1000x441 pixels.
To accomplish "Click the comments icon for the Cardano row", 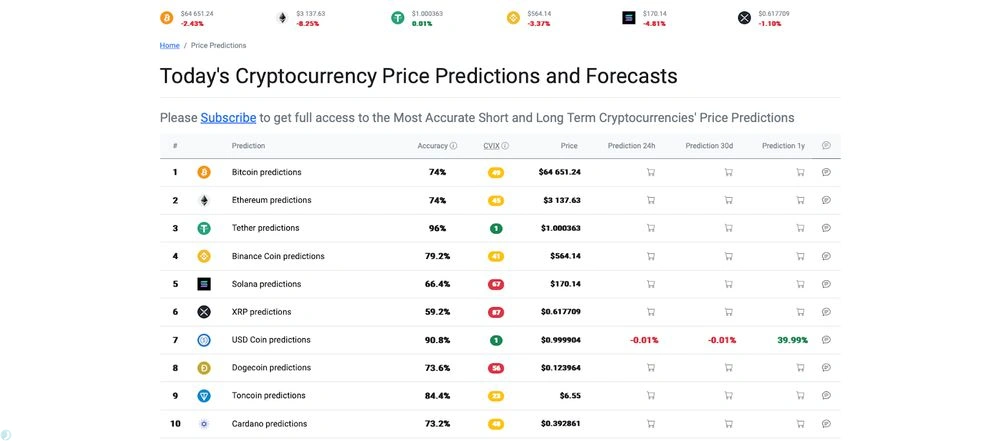I will [826, 424].
